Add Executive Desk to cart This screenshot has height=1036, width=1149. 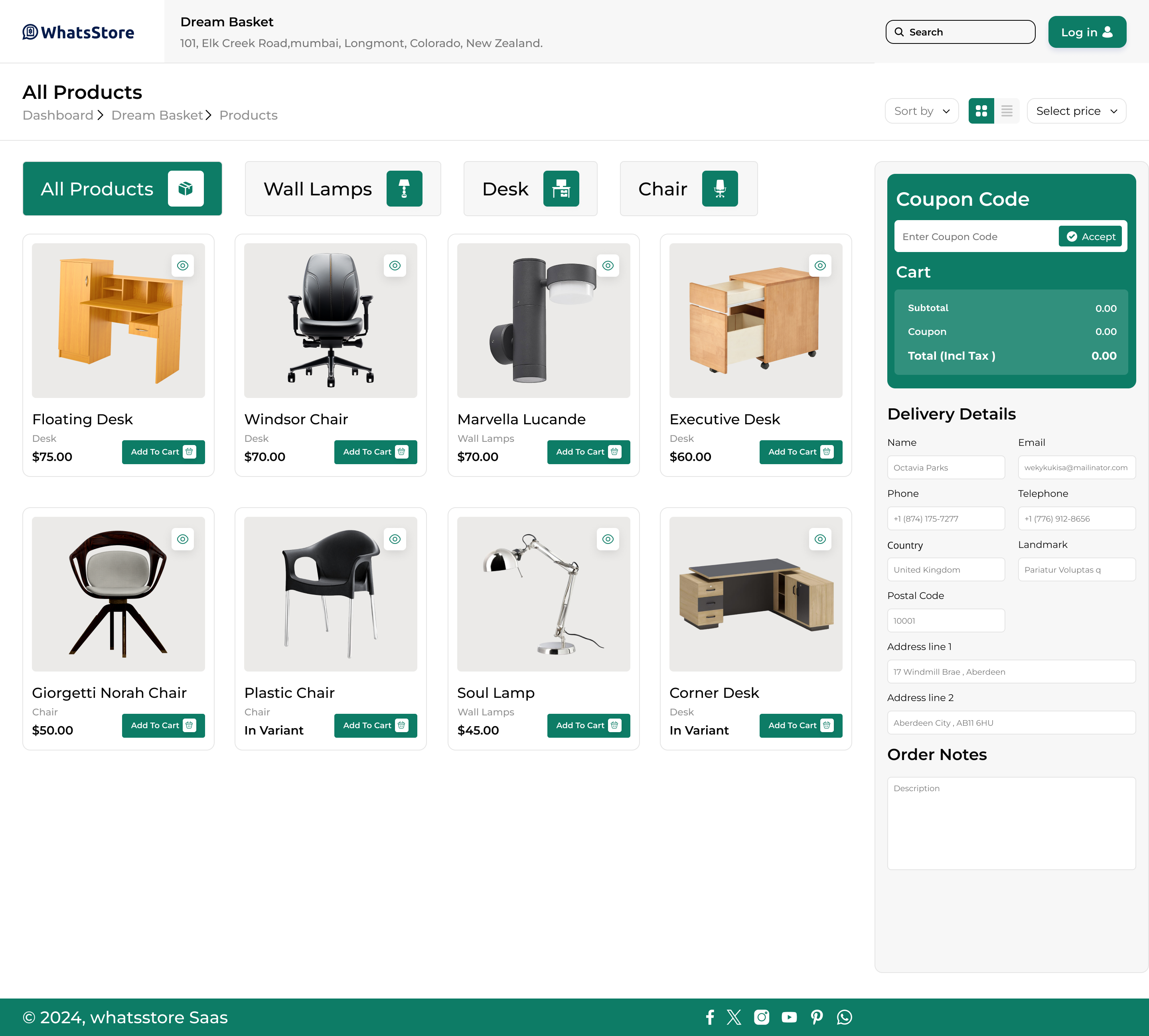pyautogui.click(x=801, y=452)
